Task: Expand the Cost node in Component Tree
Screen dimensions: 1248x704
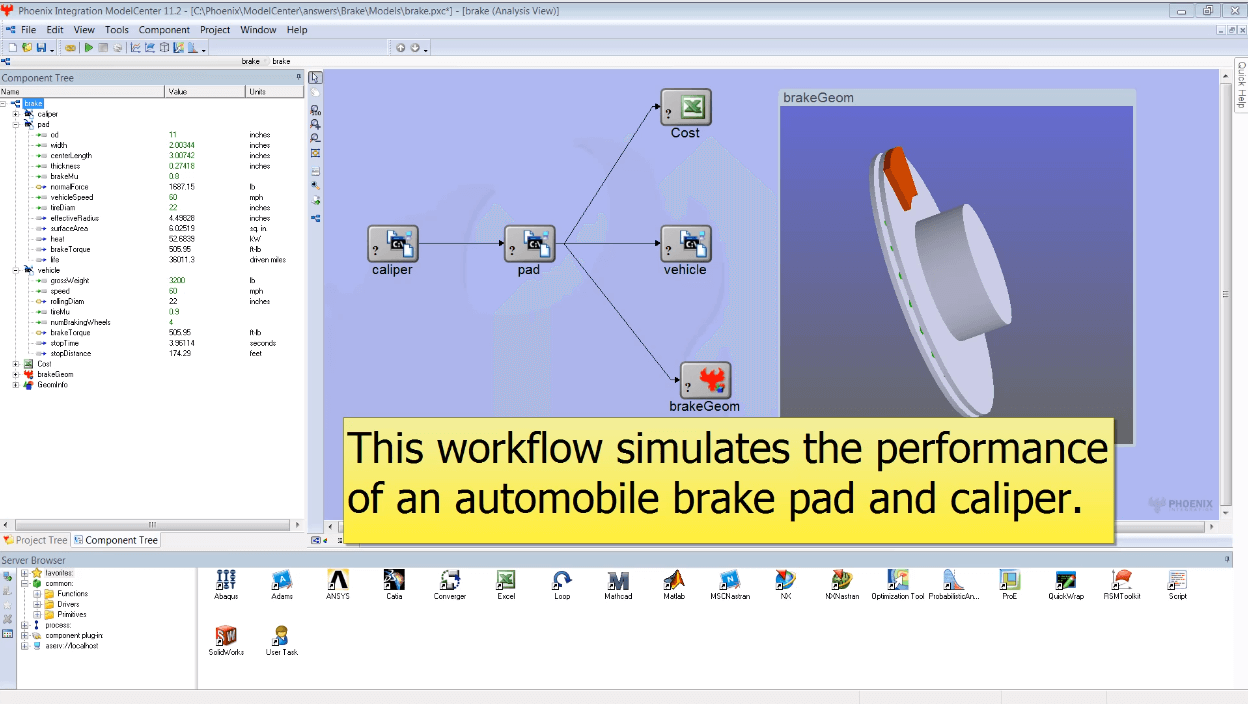Action: click(x=15, y=364)
